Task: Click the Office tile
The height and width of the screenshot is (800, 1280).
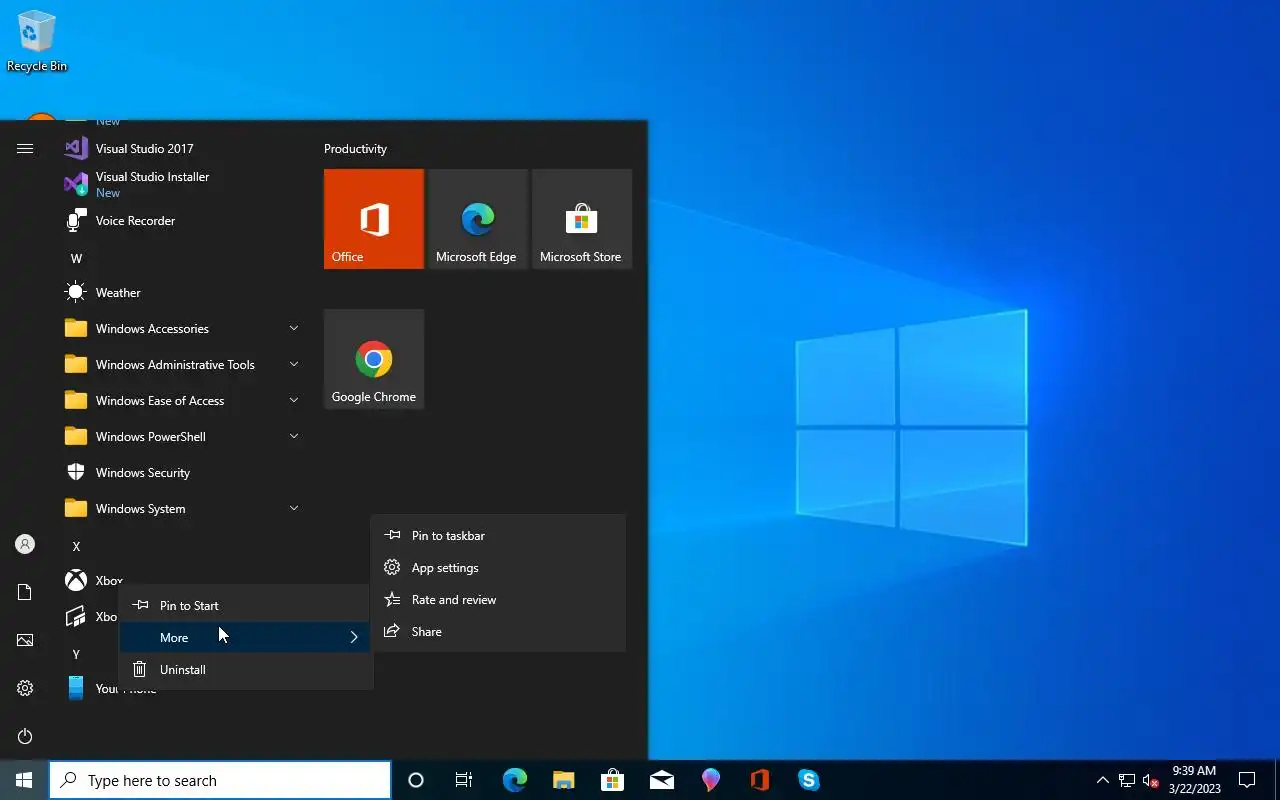Action: coord(374,219)
